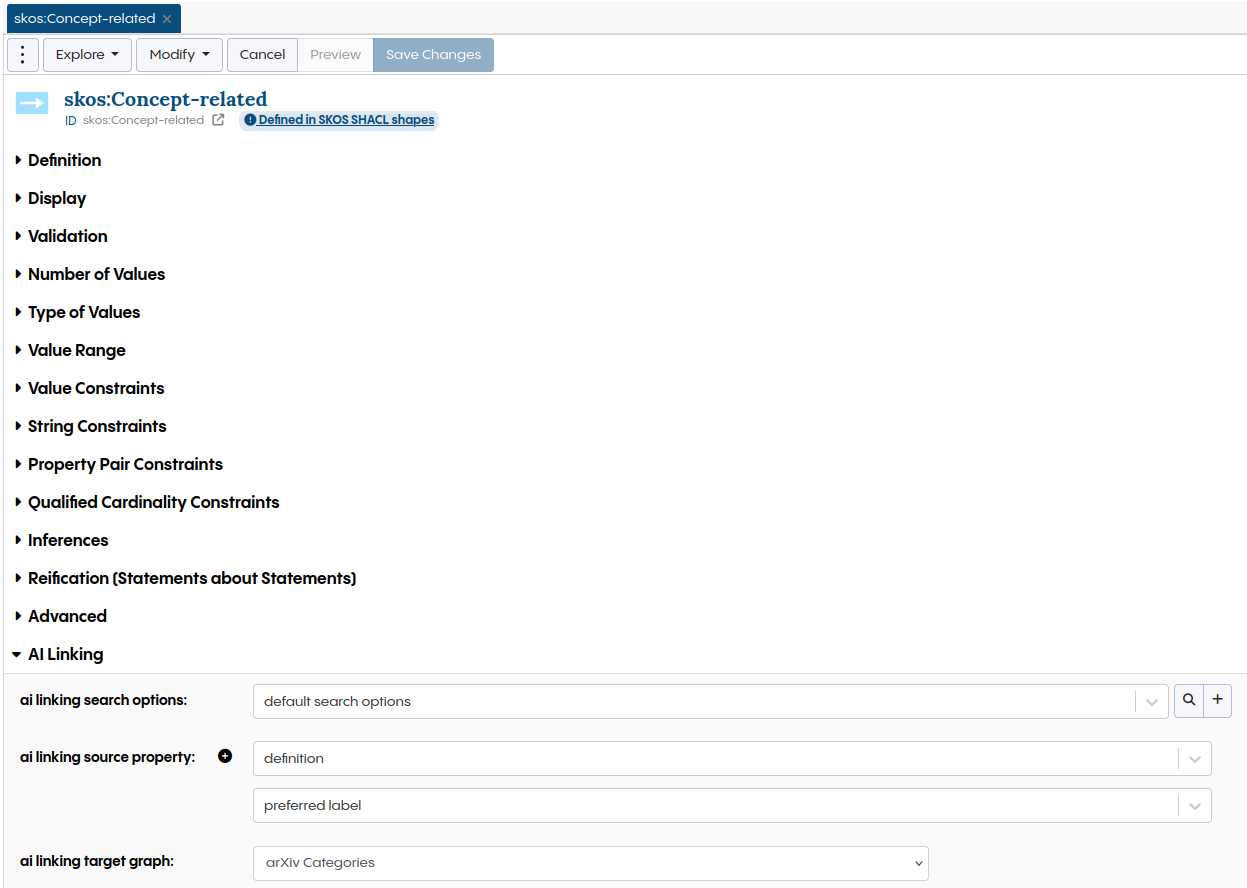The height and width of the screenshot is (888, 1247).
Task: Open the definition source property dropdown arrow
Action: (x=1195, y=758)
